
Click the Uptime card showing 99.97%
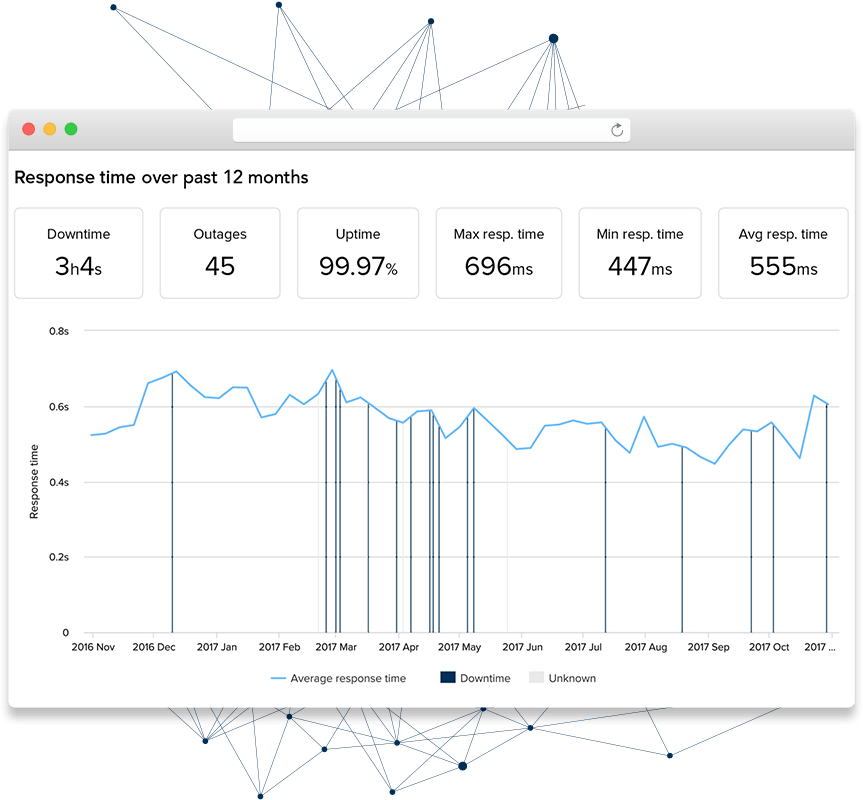358,252
